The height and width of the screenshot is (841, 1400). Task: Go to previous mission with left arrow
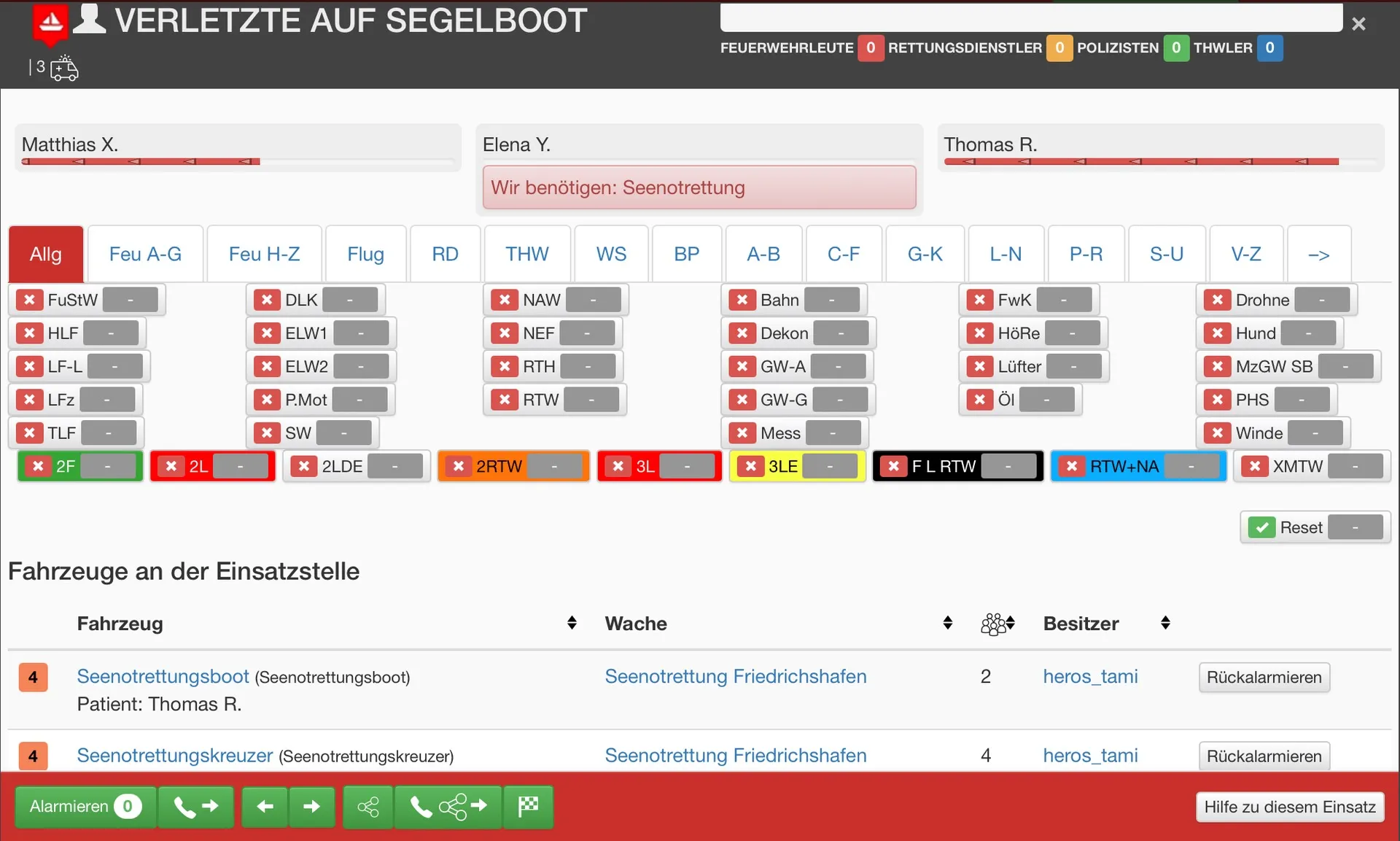(265, 807)
